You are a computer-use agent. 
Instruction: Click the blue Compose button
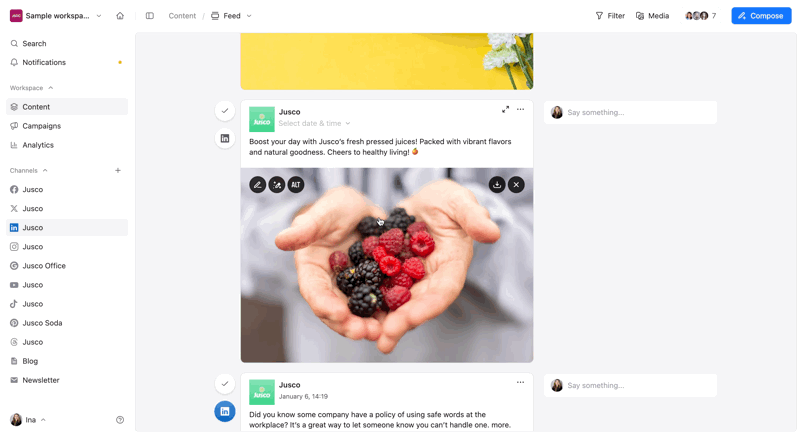pos(761,16)
